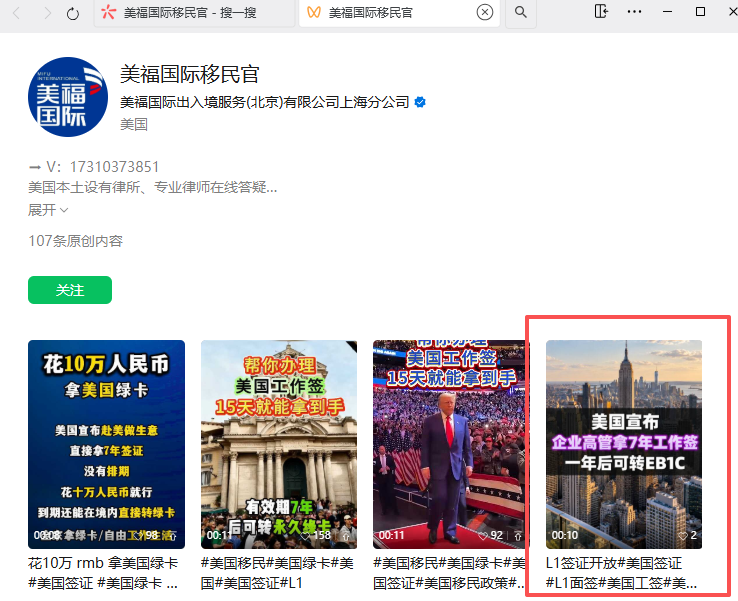Click the share icon on the Trump video
Viewport: 738px width, 601px height.
518,536
